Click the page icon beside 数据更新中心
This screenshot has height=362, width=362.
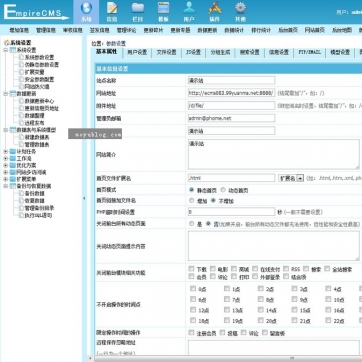point(21,101)
